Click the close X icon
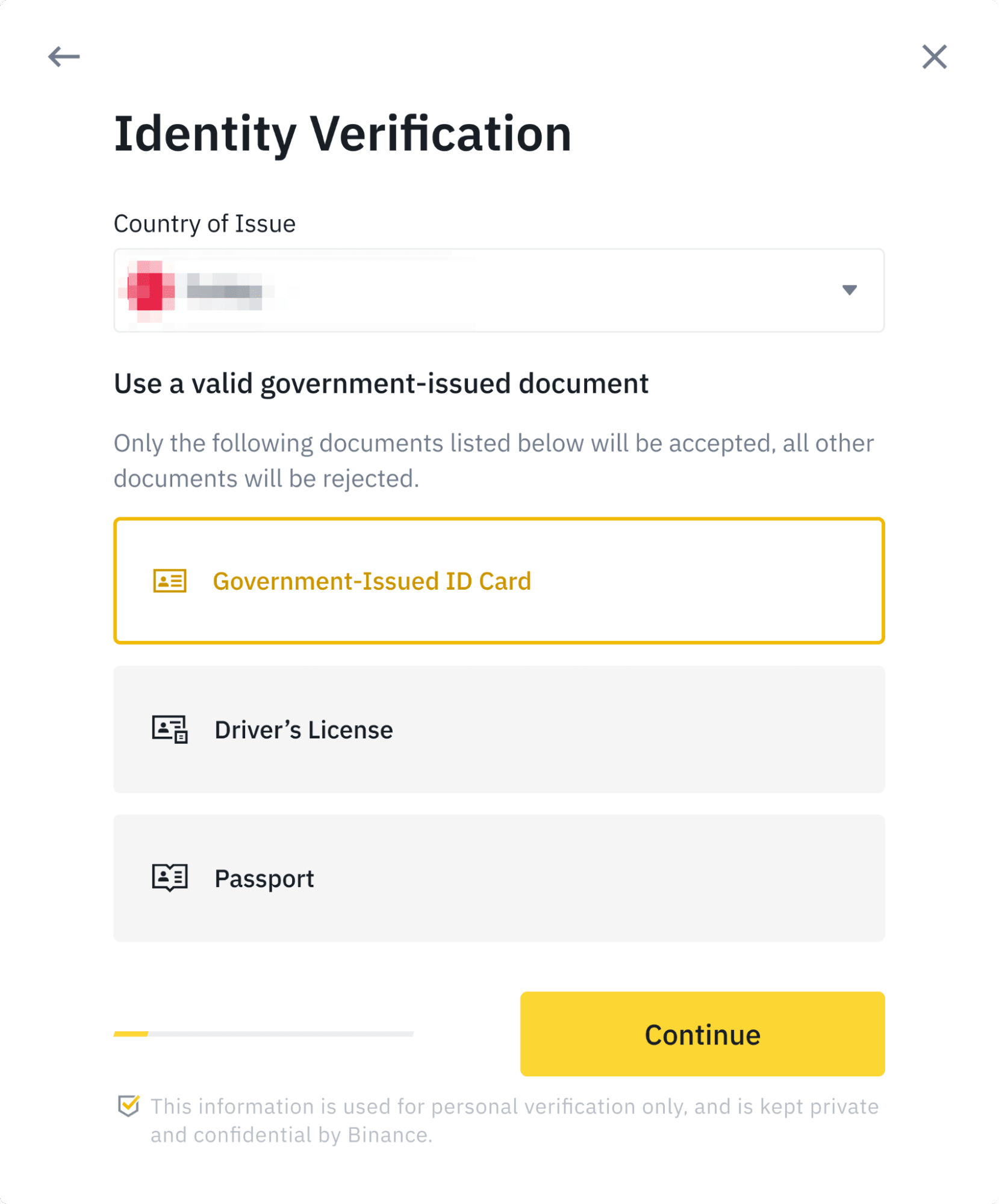This screenshot has width=999, height=1204. pos(934,56)
